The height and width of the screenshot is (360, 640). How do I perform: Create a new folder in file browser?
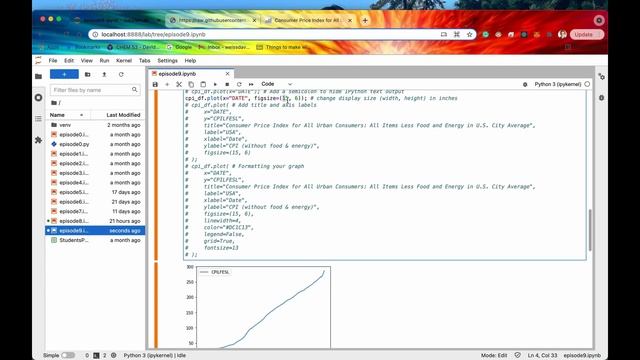pos(87,74)
